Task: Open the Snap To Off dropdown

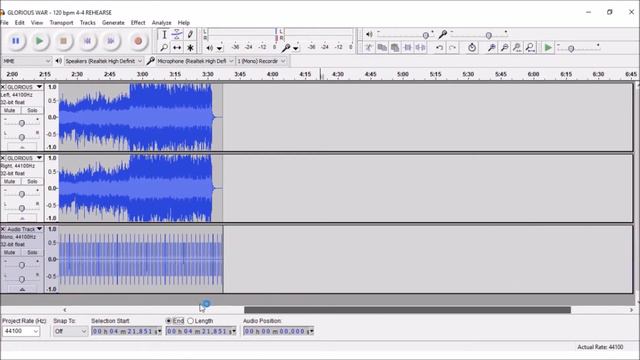Action: (71, 331)
